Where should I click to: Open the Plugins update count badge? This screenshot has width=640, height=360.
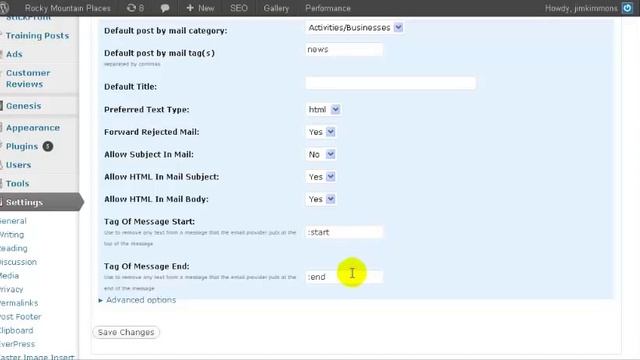(48, 146)
